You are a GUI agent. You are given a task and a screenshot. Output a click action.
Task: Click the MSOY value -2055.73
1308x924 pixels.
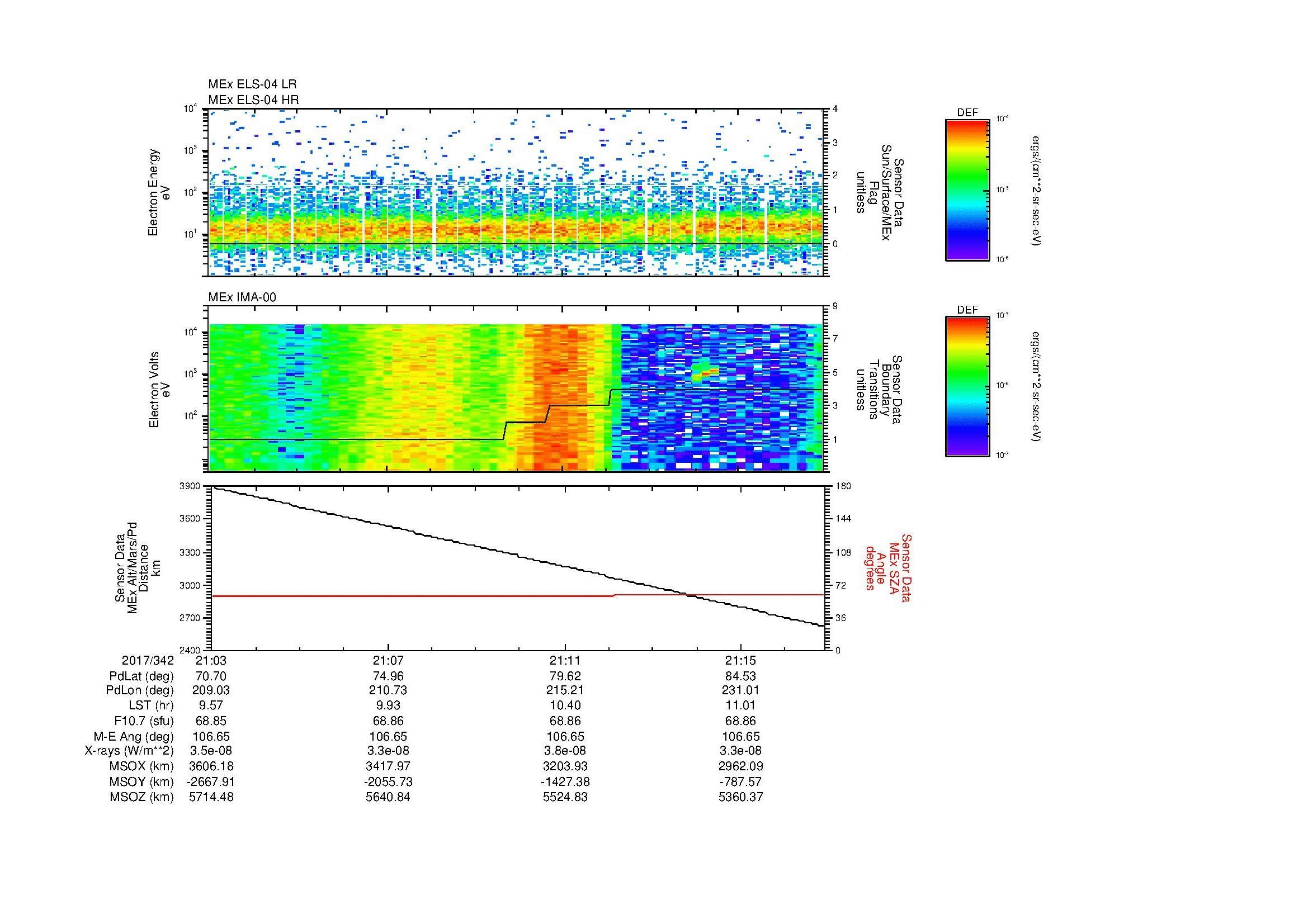point(388,781)
